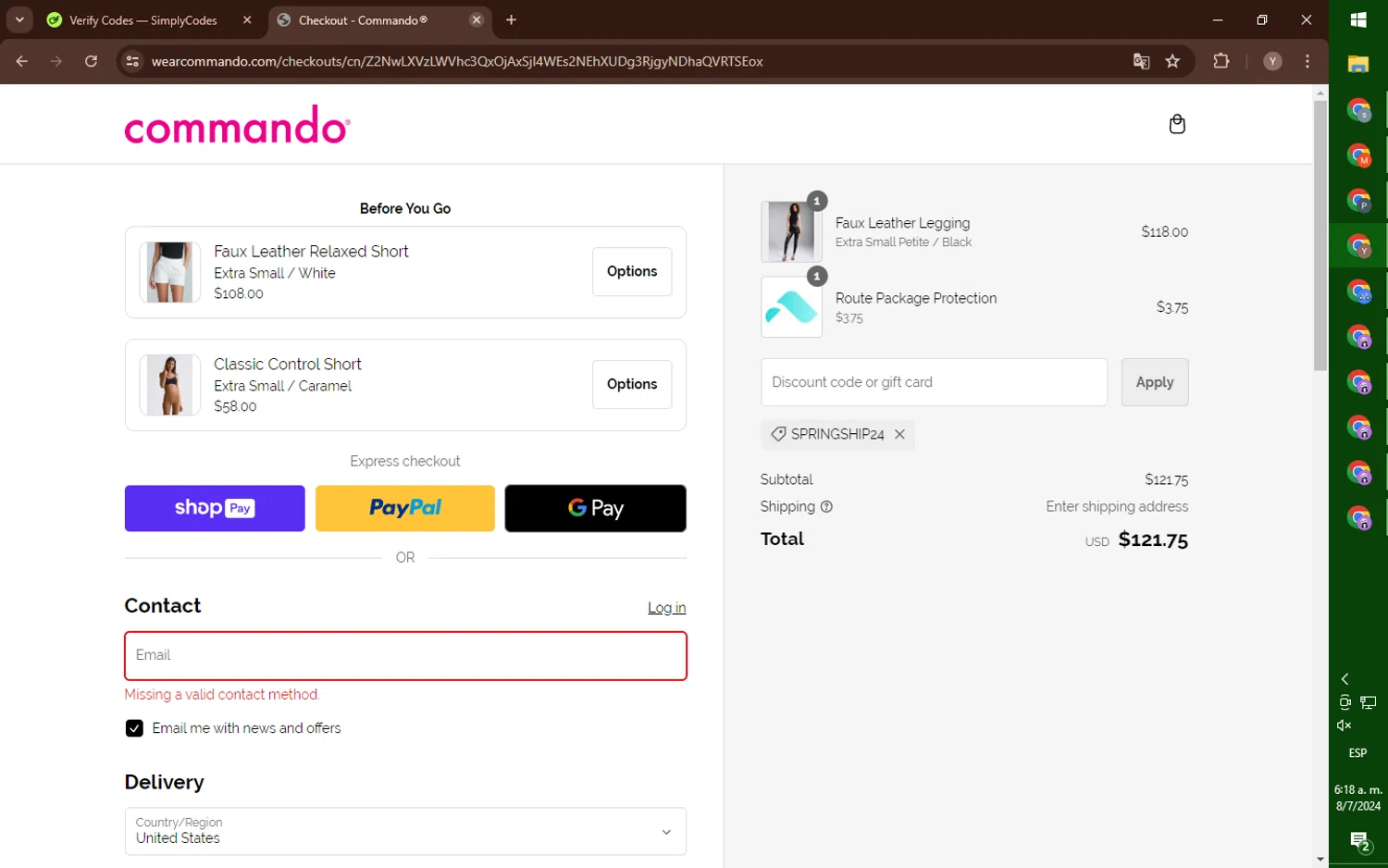The height and width of the screenshot is (868, 1388).
Task: Open the Chrome profile Y avatar
Action: coord(1272,61)
